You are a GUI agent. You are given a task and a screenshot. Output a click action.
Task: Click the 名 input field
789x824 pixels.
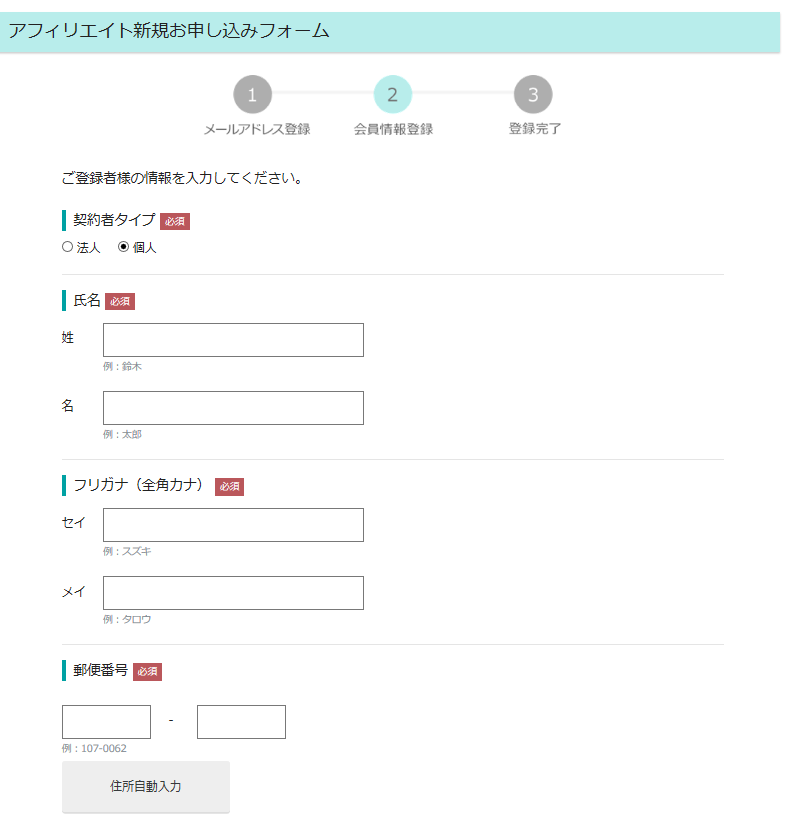coord(232,407)
